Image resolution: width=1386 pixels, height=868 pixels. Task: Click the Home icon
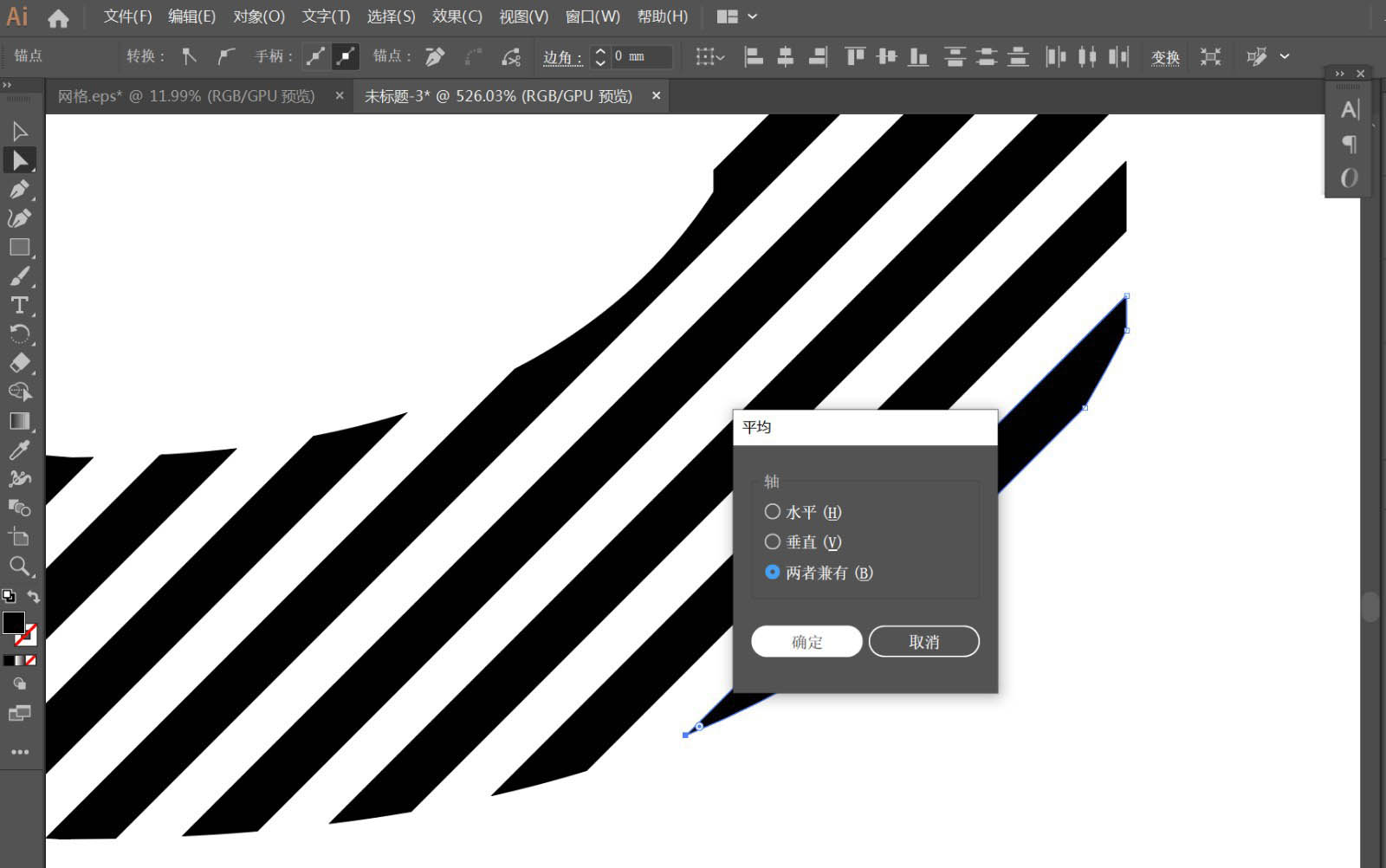click(58, 17)
